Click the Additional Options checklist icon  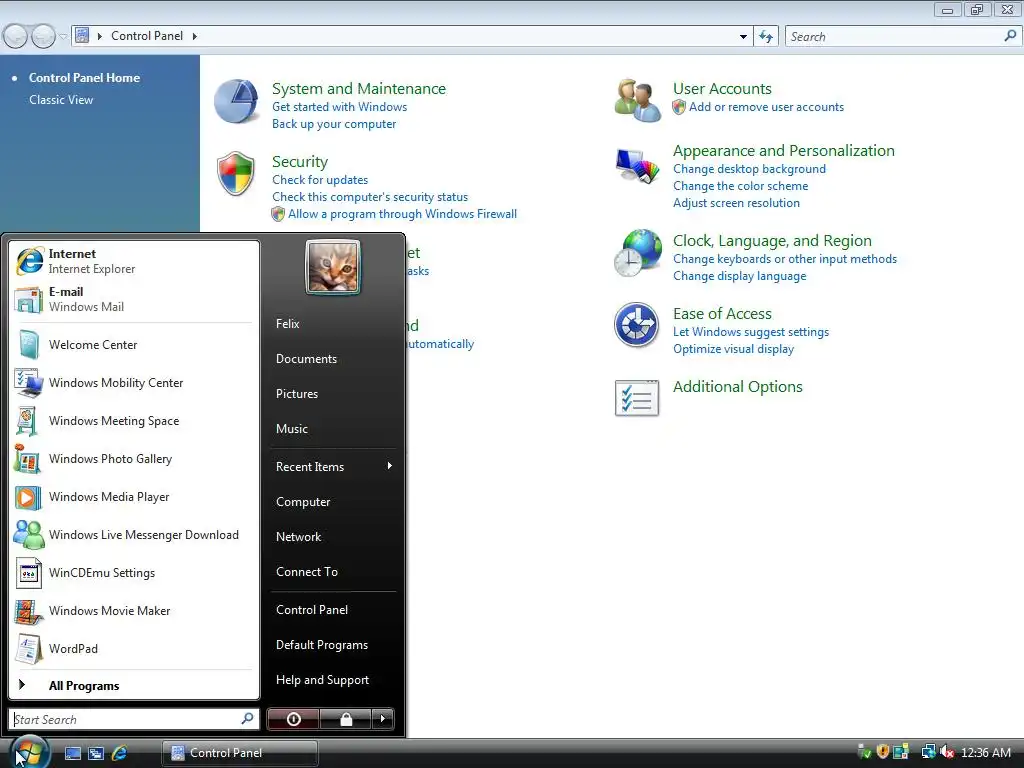pyautogui.click(x=637, y=398)
